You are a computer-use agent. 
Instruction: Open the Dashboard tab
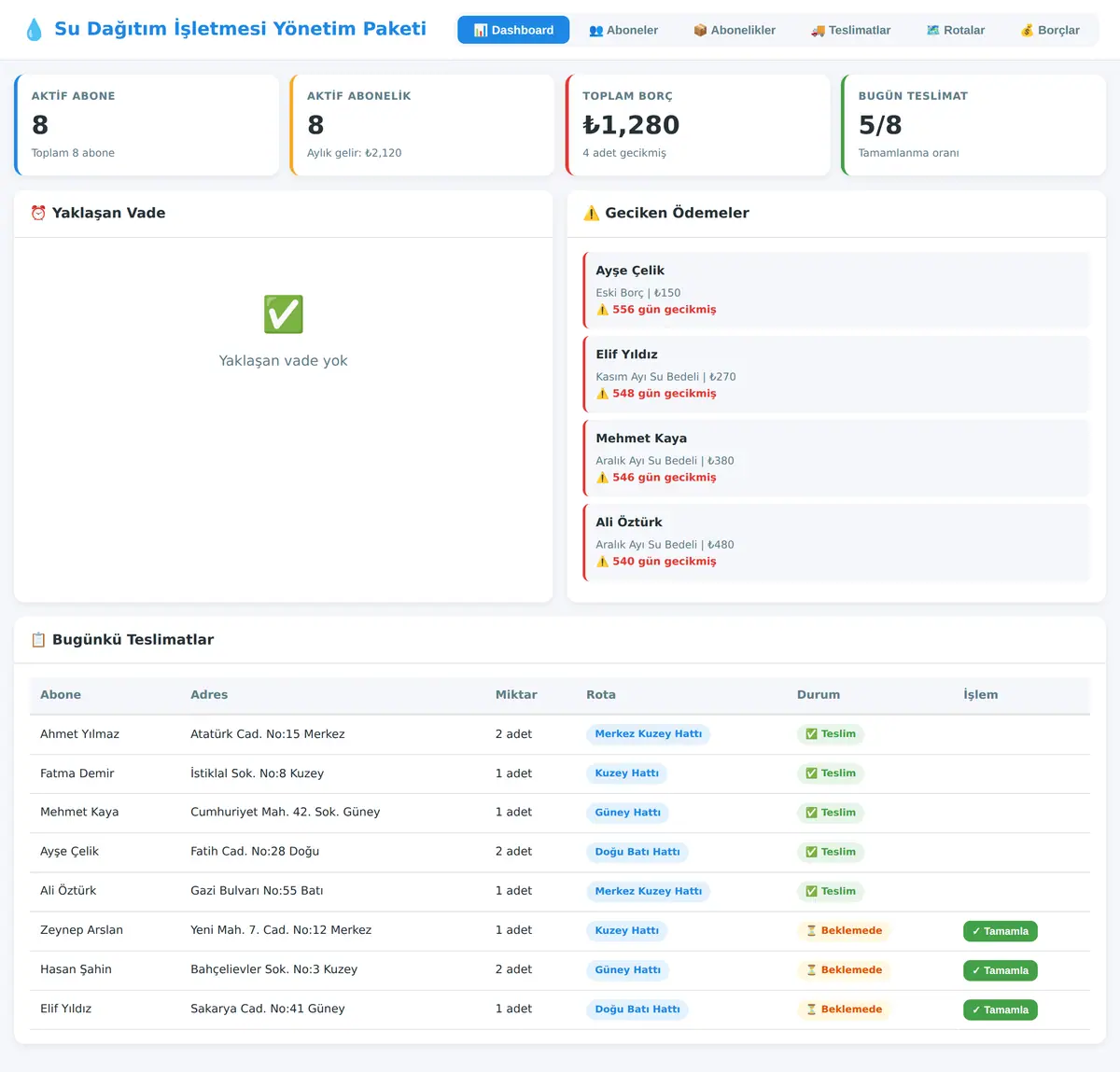(x=513, y=30)
